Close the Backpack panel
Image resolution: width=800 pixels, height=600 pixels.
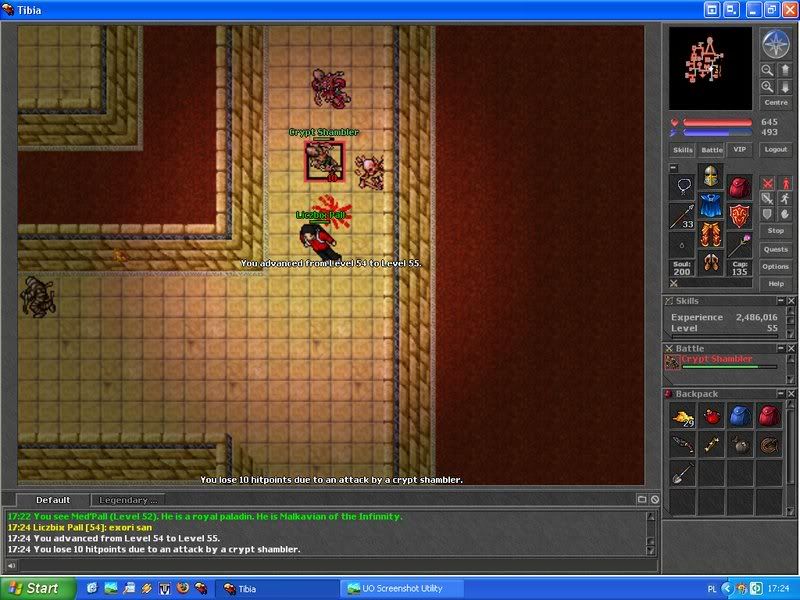pyautogui.click(x=791, y=394)
